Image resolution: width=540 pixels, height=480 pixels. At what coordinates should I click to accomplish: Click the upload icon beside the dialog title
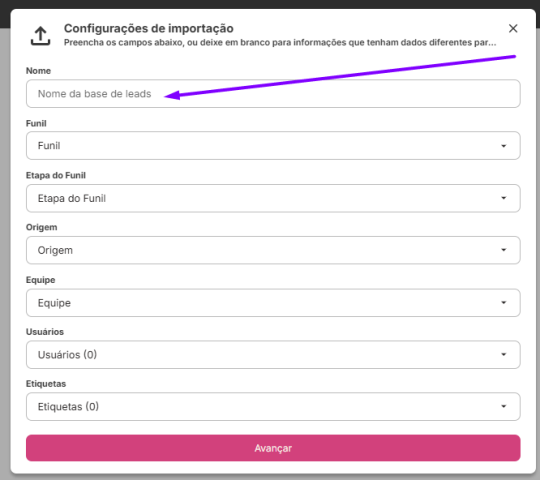(40, 36)
